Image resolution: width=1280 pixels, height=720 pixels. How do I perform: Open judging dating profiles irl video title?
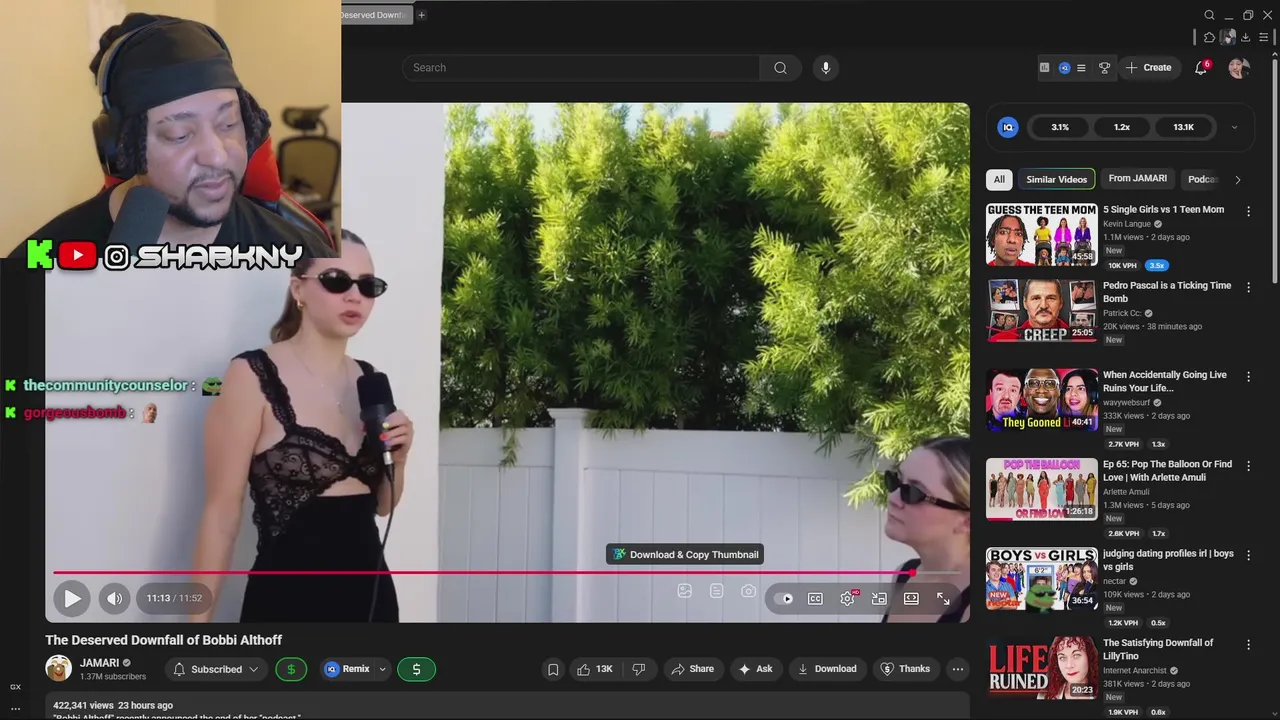[1168, 560]
